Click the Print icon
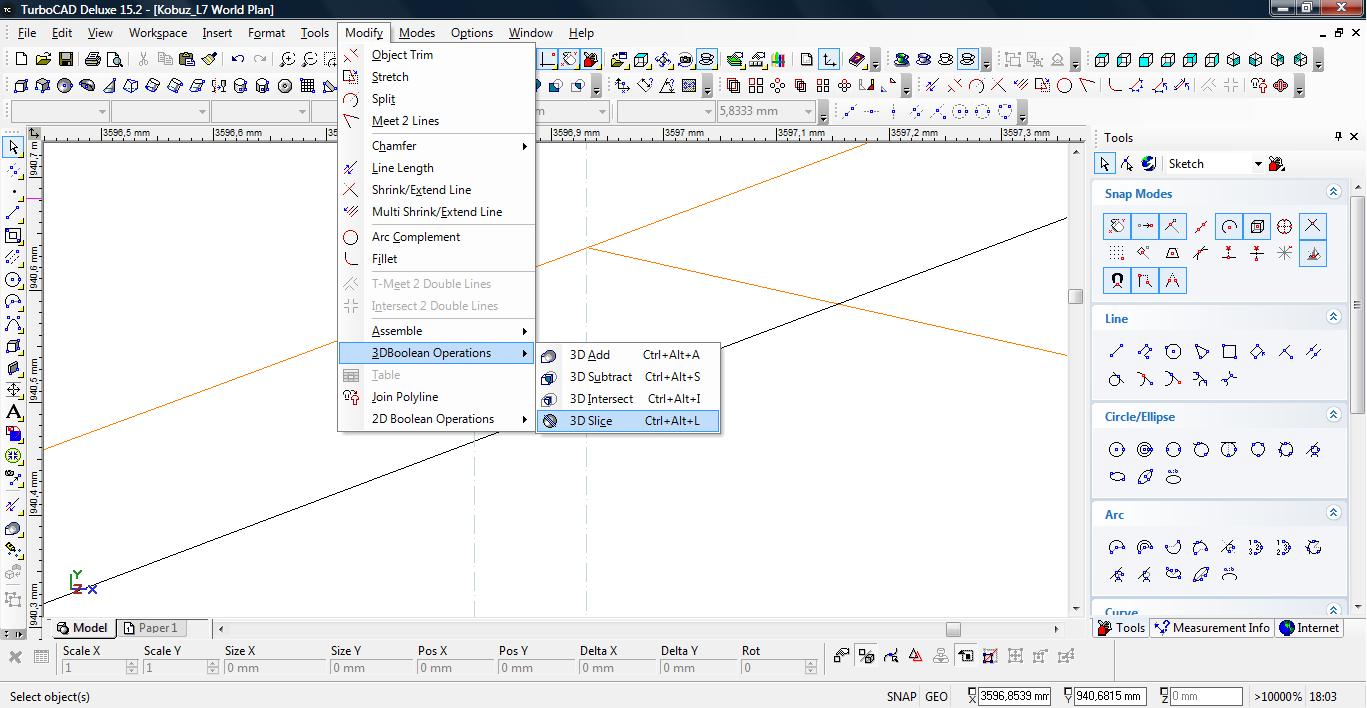 point(93,60)
